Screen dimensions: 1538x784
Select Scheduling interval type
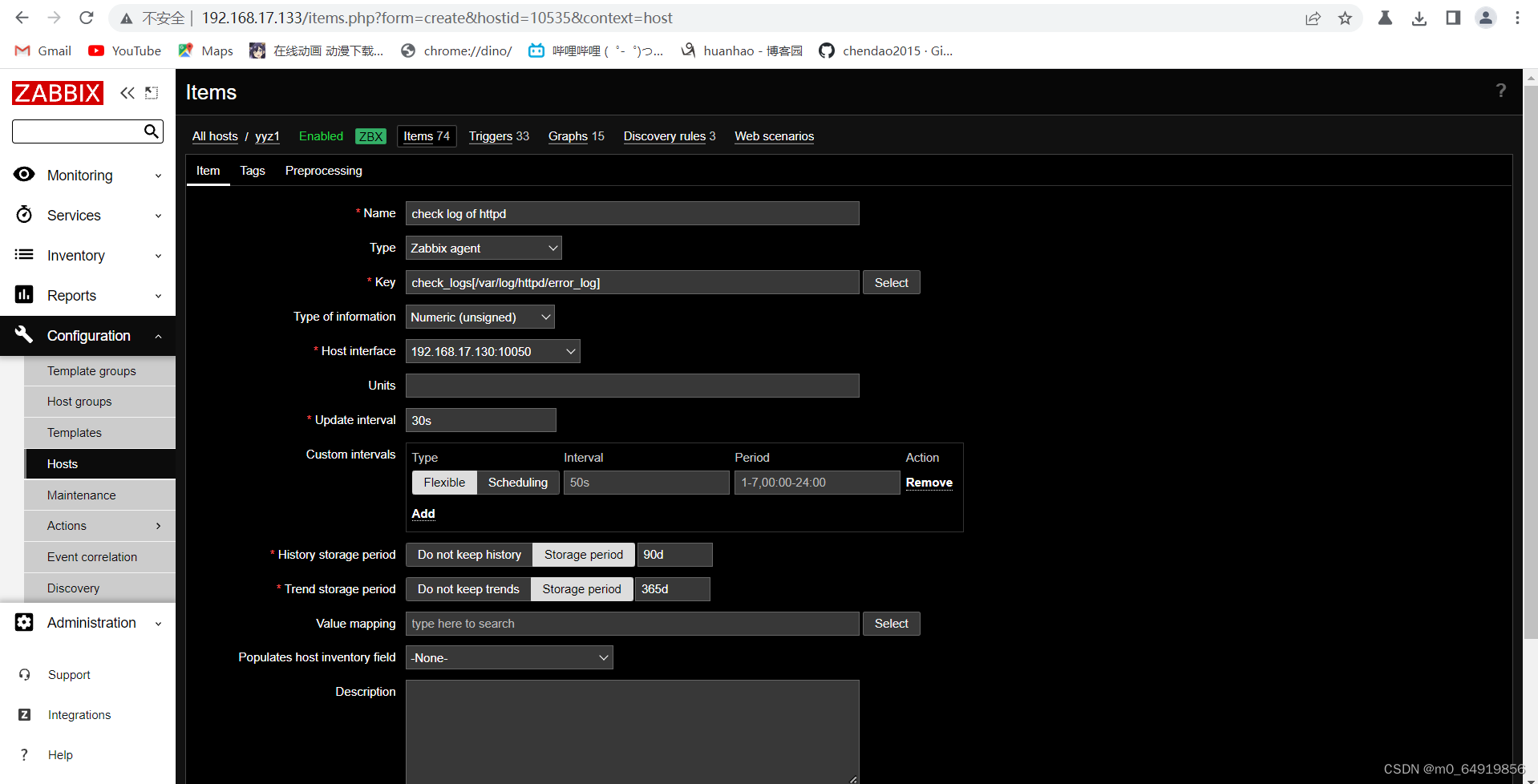pos(518,483)
